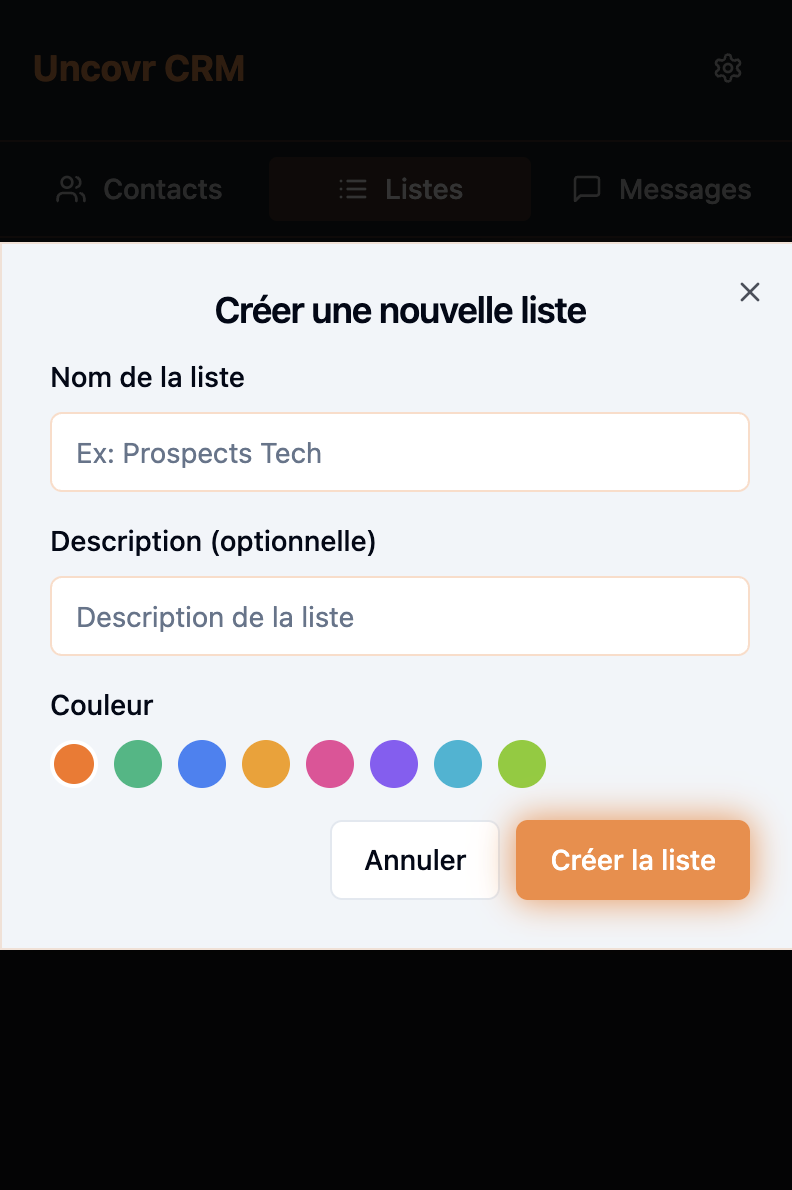Select the blue color swatch
This screenshot has height=1190, width=792.
pos(202,765)
